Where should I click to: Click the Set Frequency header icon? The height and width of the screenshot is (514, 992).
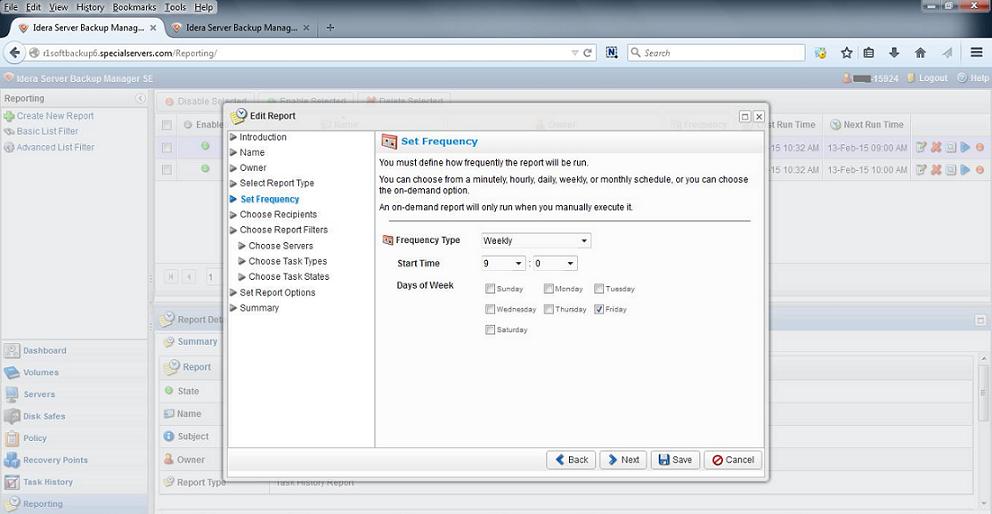389,141
